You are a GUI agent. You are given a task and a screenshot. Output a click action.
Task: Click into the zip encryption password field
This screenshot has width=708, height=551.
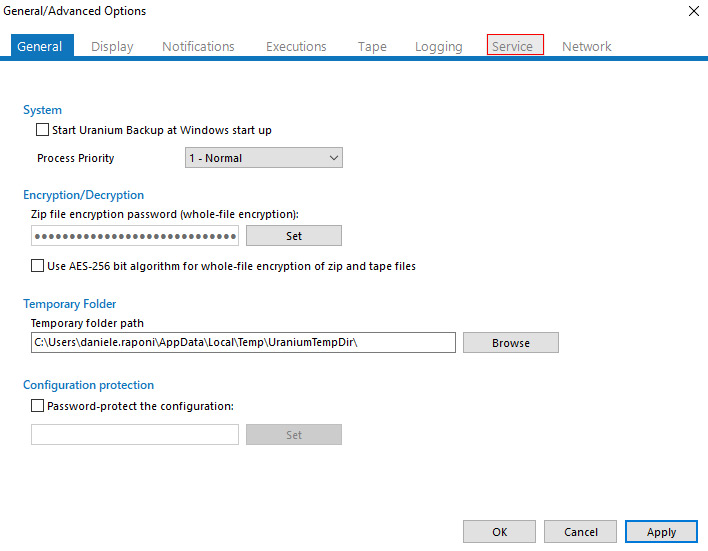click(x=135, y=236)
